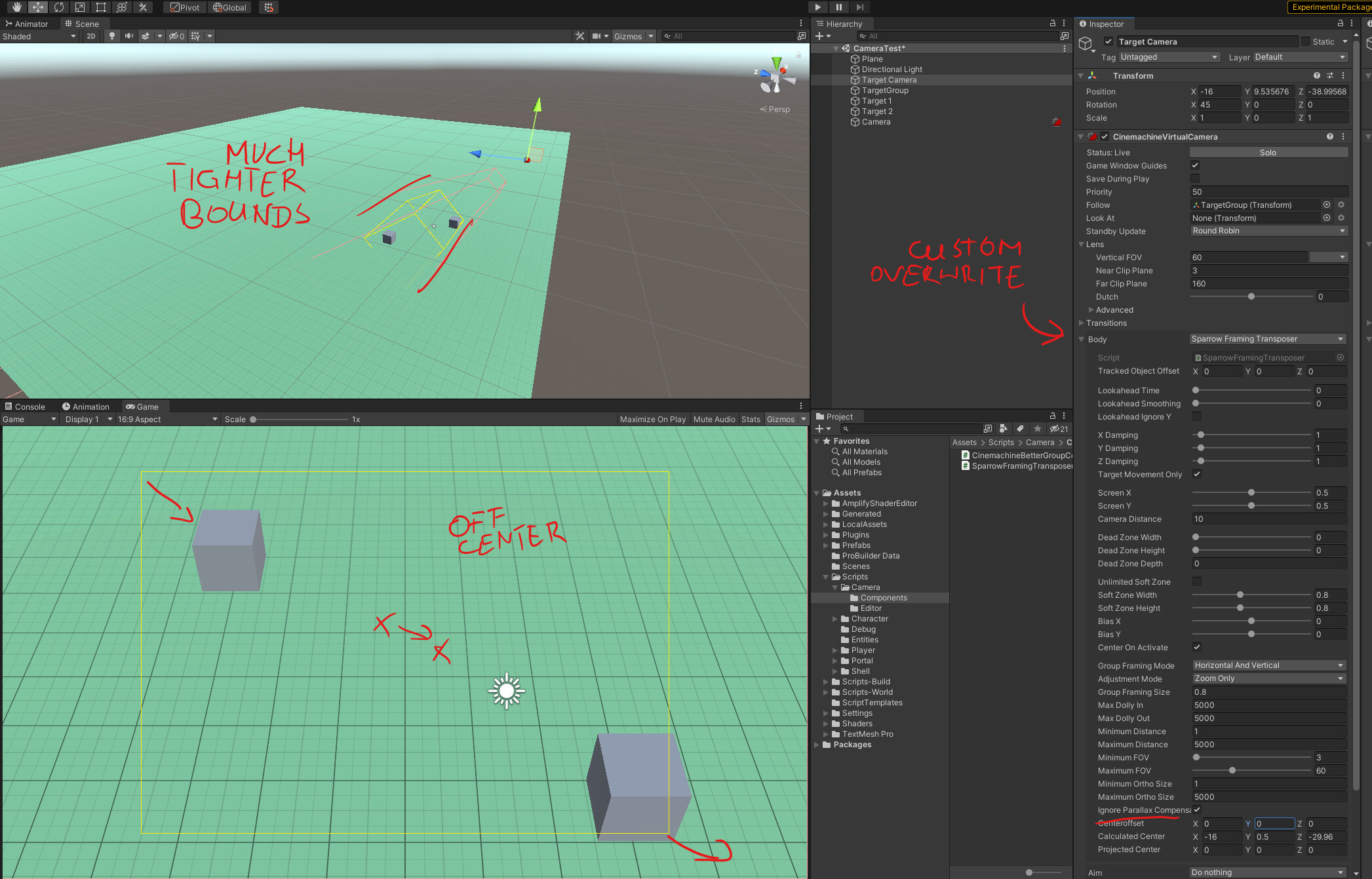Screen dimensions: 1372x879
Task: Adjust the Dutch slider
Action: pyautogui.click(x=1251, y=297)
